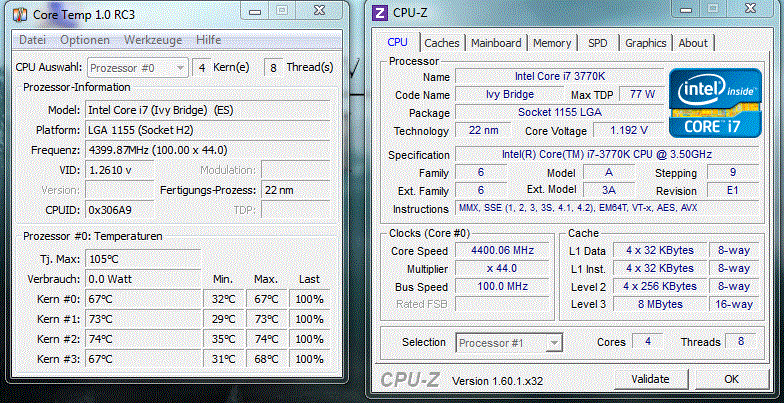This screenshot has height=403, width=784.
Task: Click the Kern #0 temperature 67°C field
Action: pos(143,299)
